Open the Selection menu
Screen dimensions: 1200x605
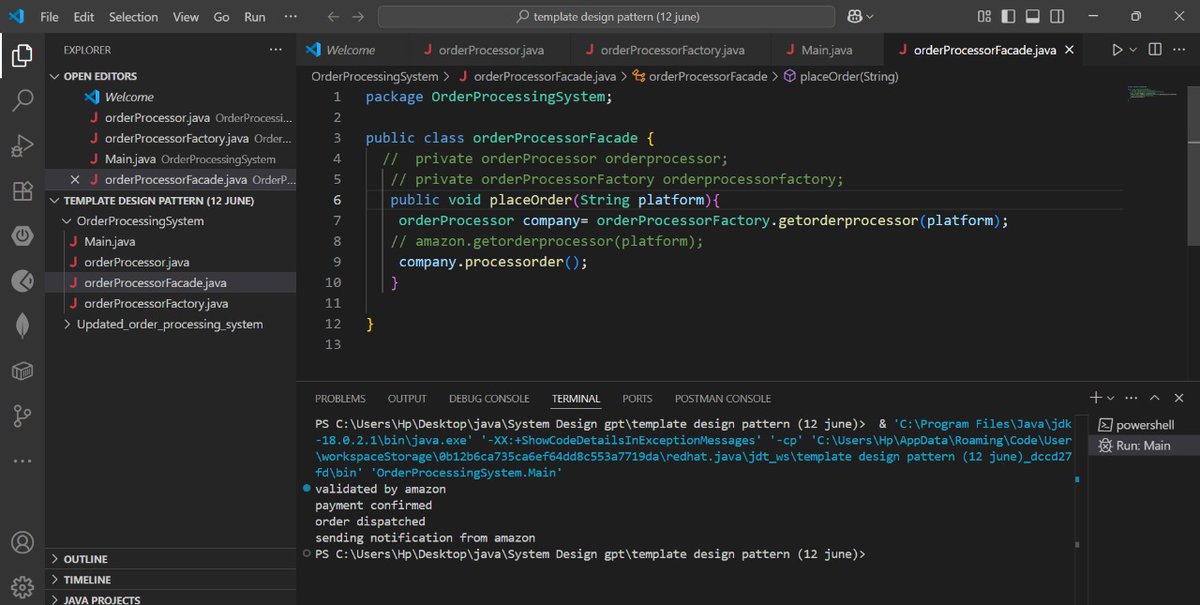[133, 17]
